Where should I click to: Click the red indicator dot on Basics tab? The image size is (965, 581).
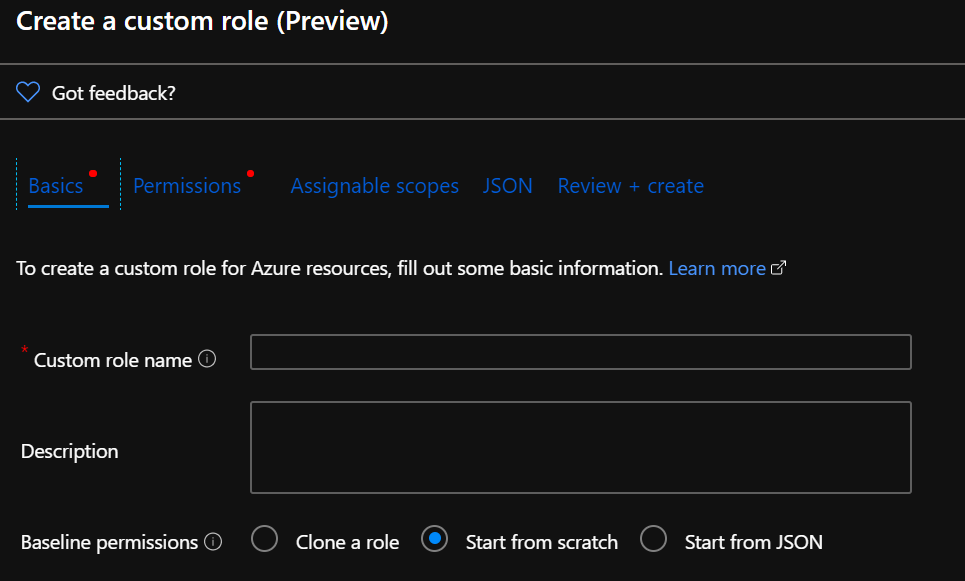click(93, 173)
